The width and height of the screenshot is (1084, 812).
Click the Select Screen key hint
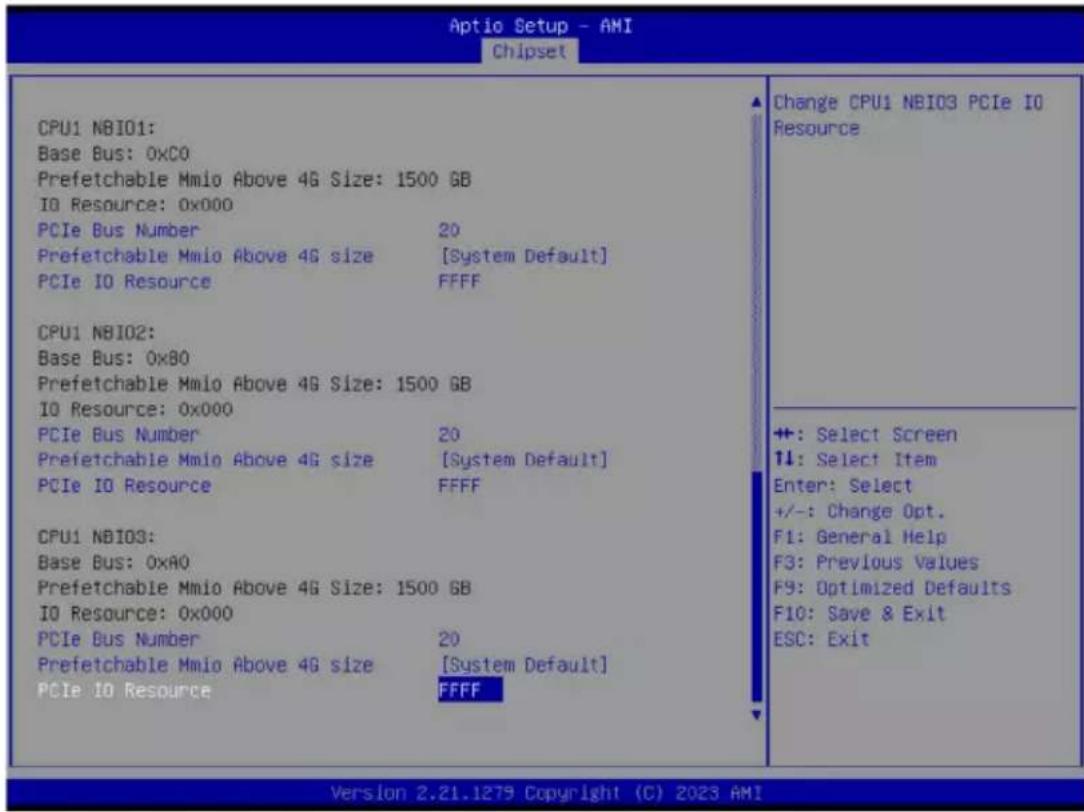point(865,435)
